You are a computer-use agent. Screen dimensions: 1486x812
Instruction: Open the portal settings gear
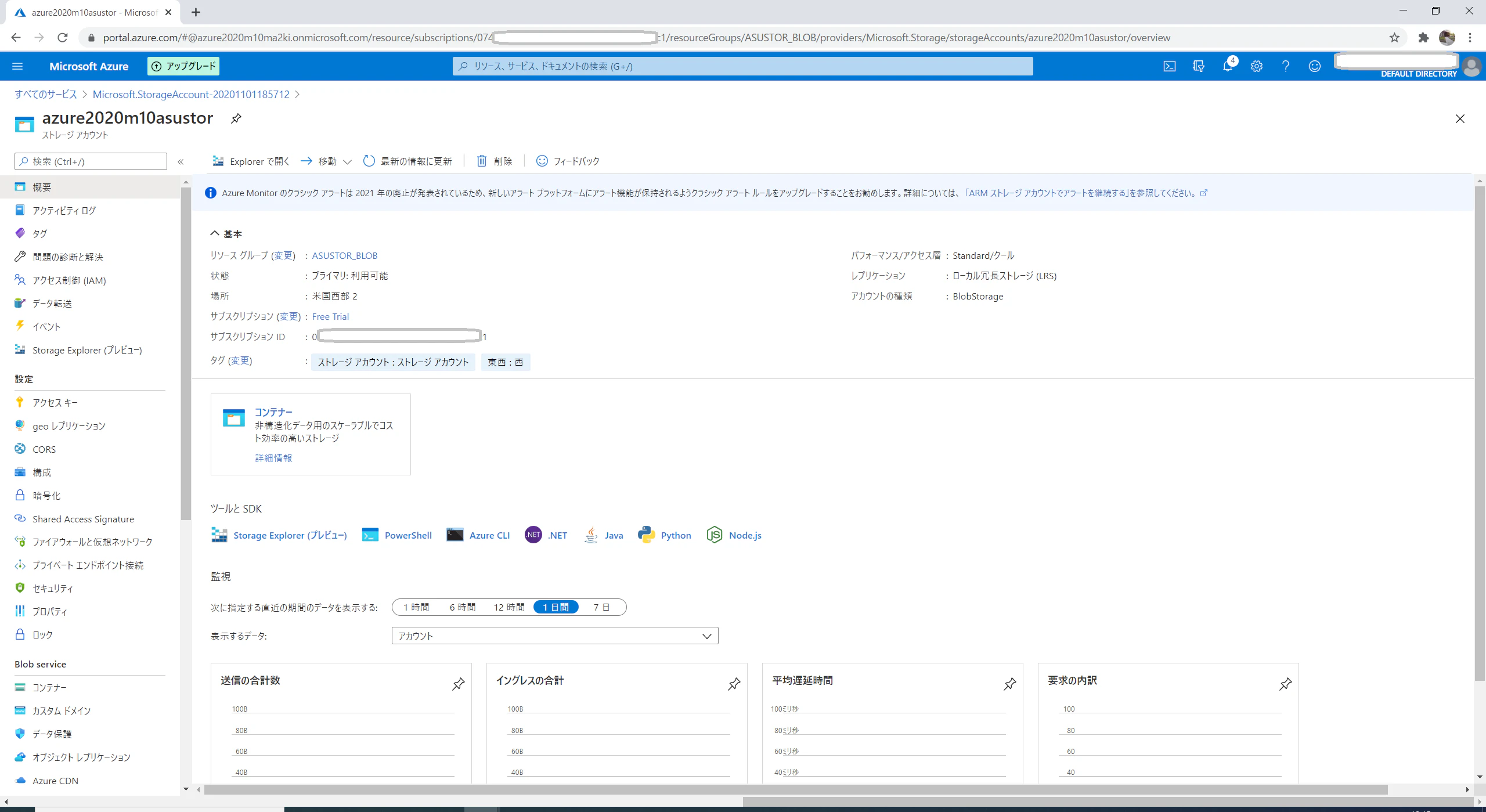pyautogui.click(x=1257, y=66)
